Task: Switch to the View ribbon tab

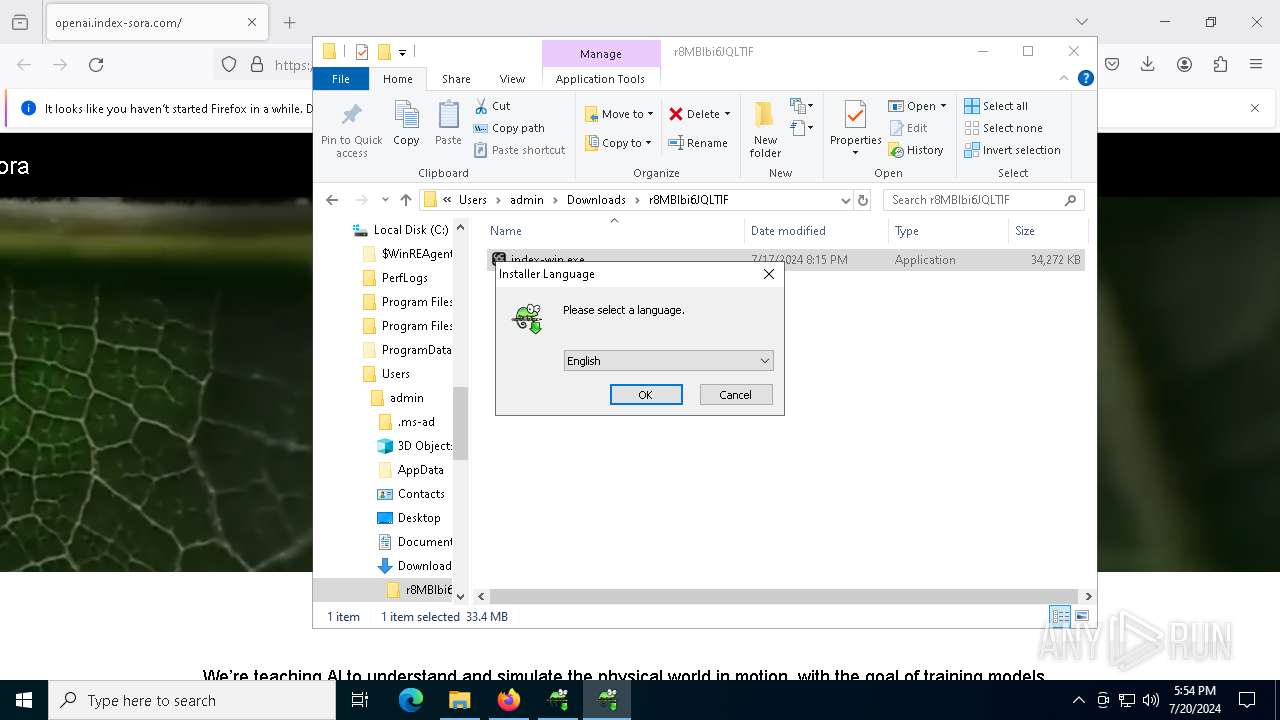Action: click(512, 79)
